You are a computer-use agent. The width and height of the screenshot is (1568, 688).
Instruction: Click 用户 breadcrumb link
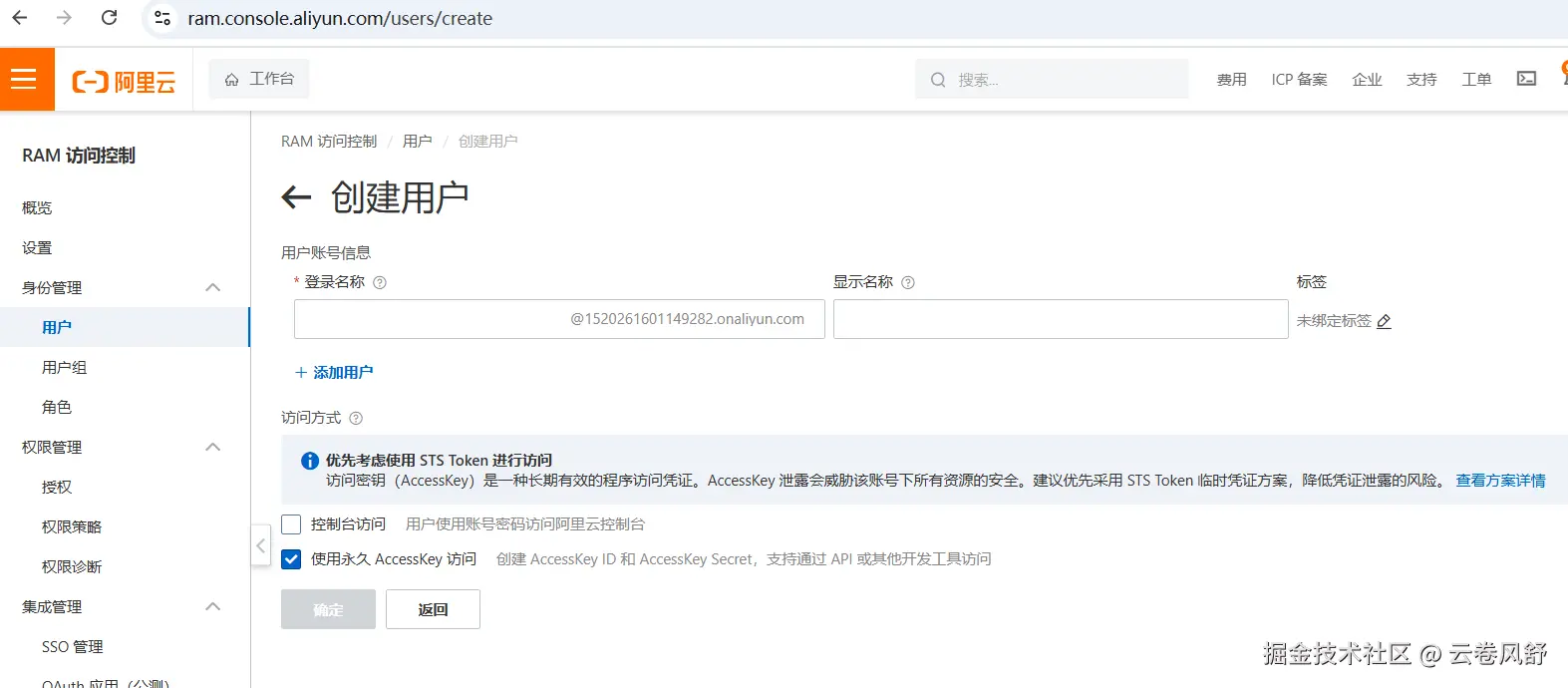pyautogui.click(x=417, y=142)
